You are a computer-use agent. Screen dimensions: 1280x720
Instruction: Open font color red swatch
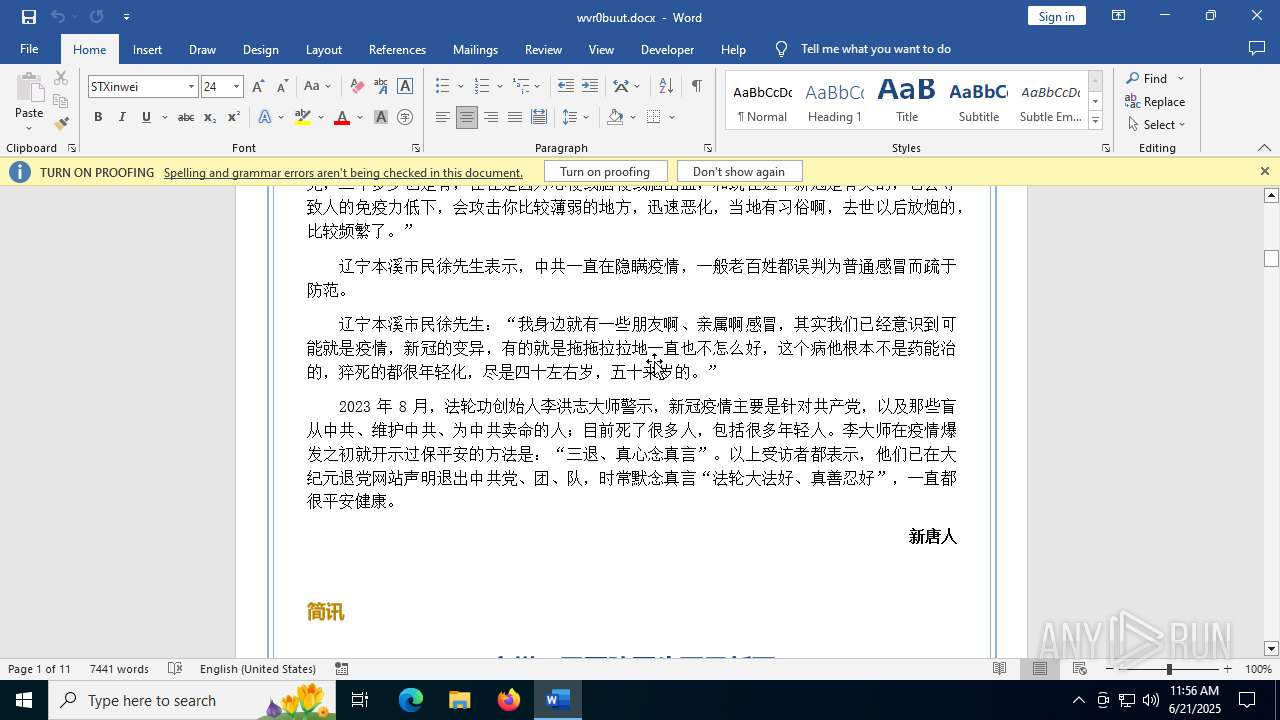(x=342, y=117)
